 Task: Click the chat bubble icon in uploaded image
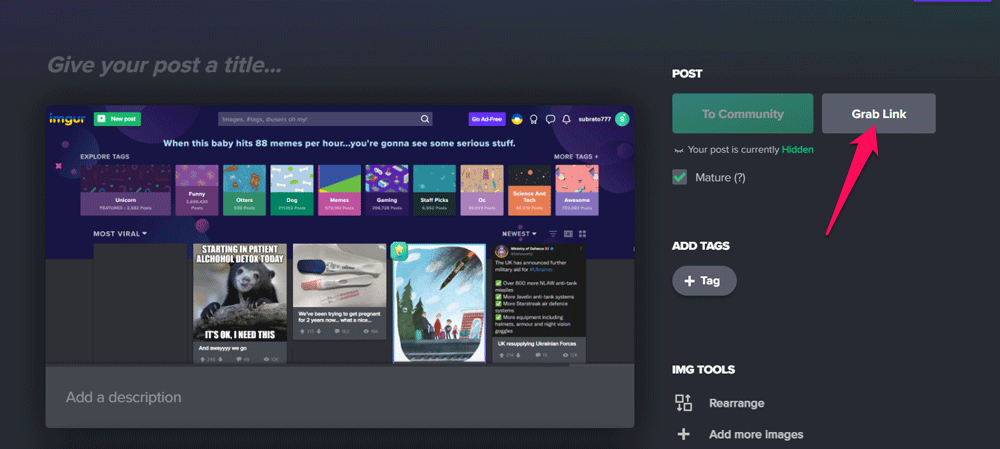[550, 119]
